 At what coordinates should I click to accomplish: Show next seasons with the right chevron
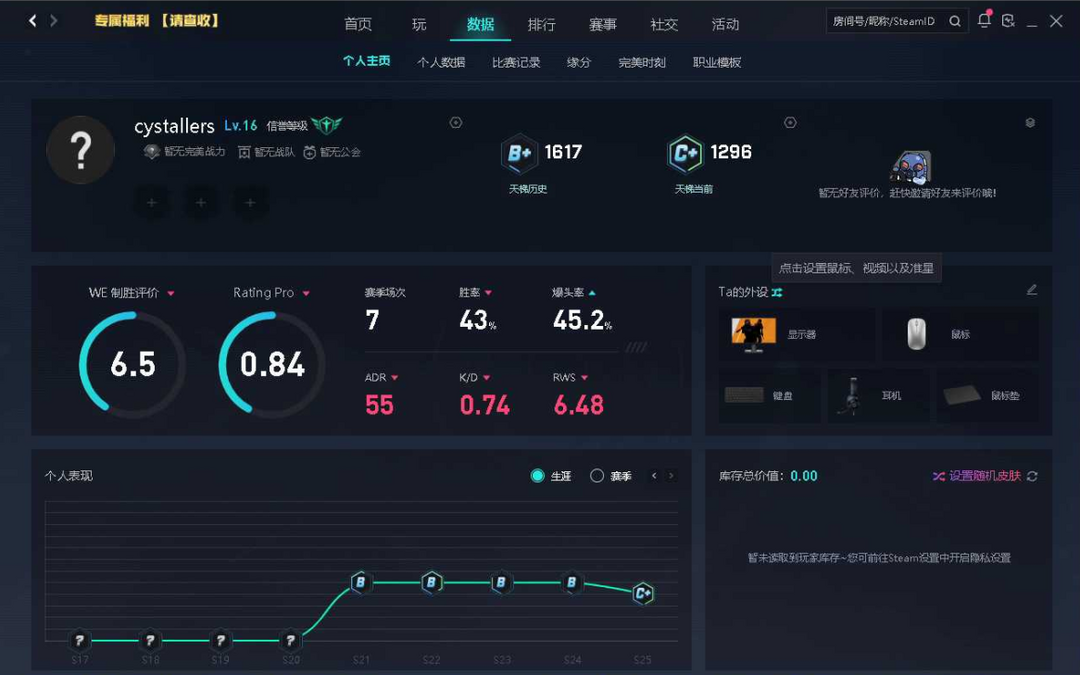(672, 476)
